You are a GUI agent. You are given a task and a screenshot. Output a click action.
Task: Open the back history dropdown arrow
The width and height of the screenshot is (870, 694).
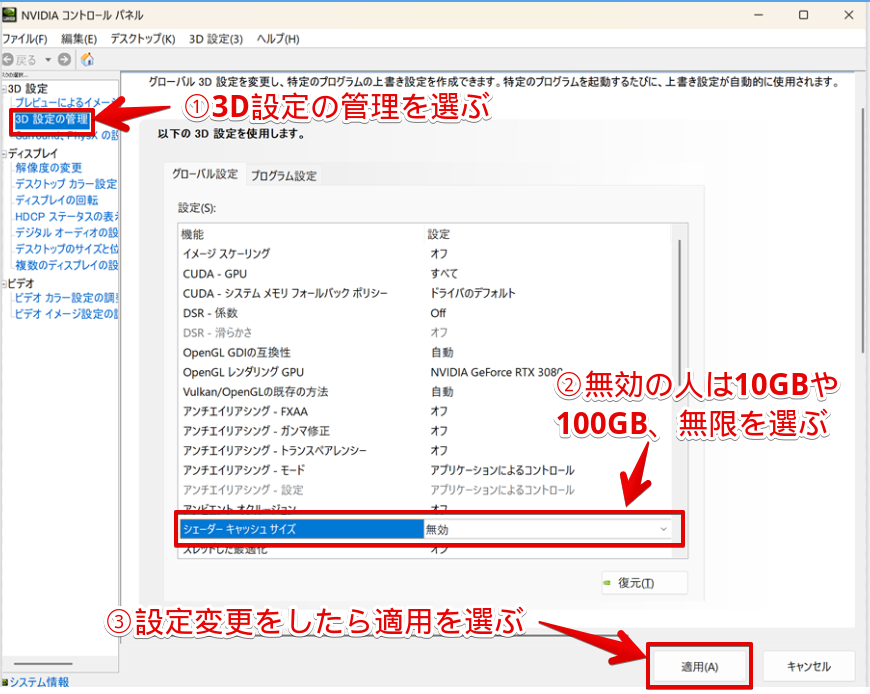48,59
